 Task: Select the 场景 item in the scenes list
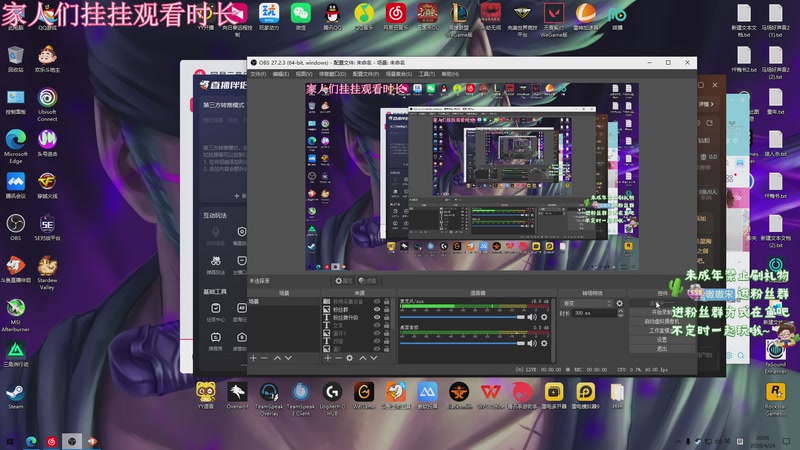click(x=284, y=302)
